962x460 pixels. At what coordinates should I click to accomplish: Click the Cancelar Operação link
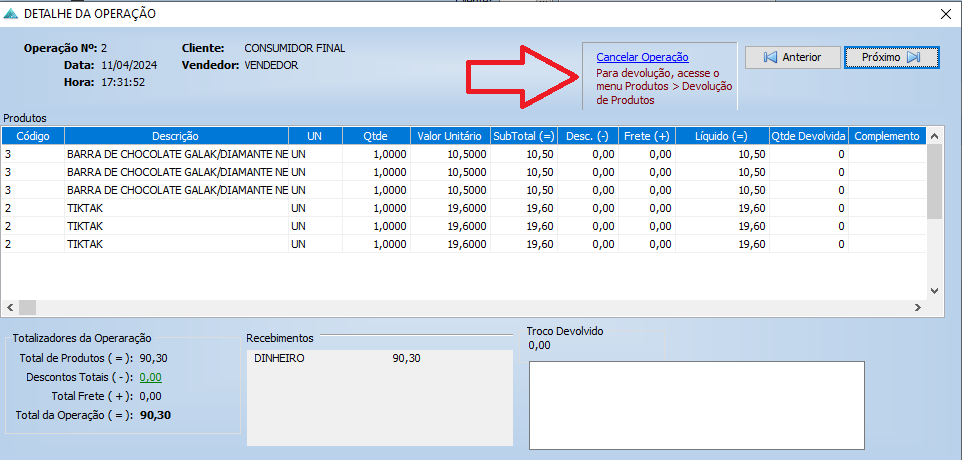pyautogui.click(x=642, y=57)
